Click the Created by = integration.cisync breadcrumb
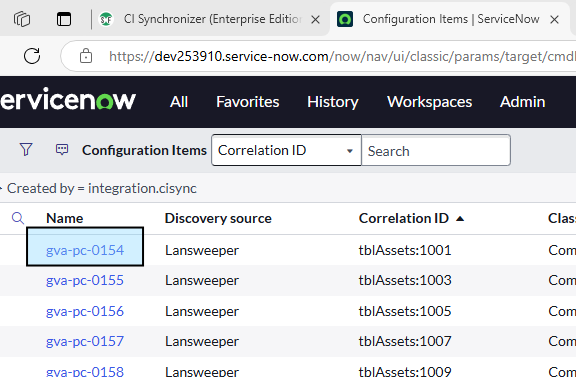 point(102,188)
